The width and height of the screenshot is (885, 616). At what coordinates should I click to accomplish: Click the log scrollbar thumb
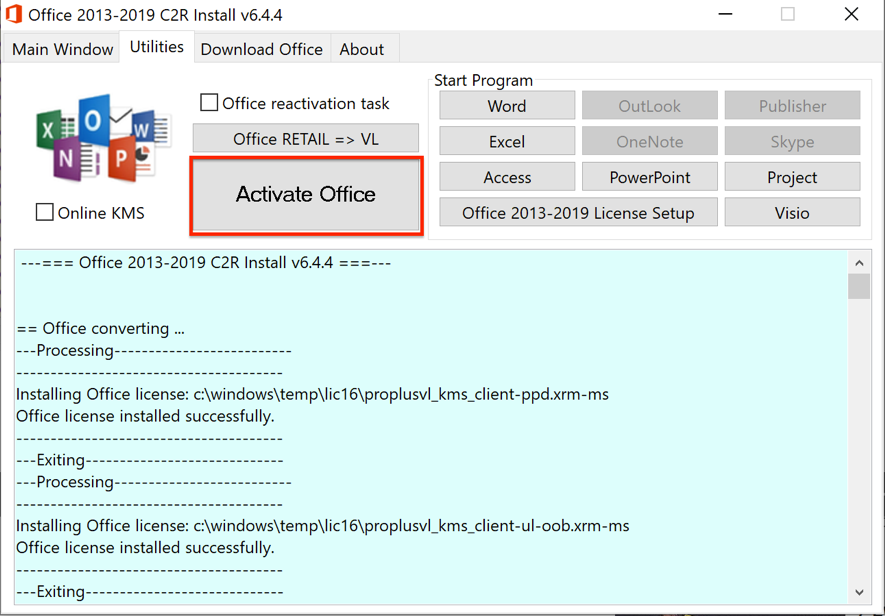[x=859, y=286]
